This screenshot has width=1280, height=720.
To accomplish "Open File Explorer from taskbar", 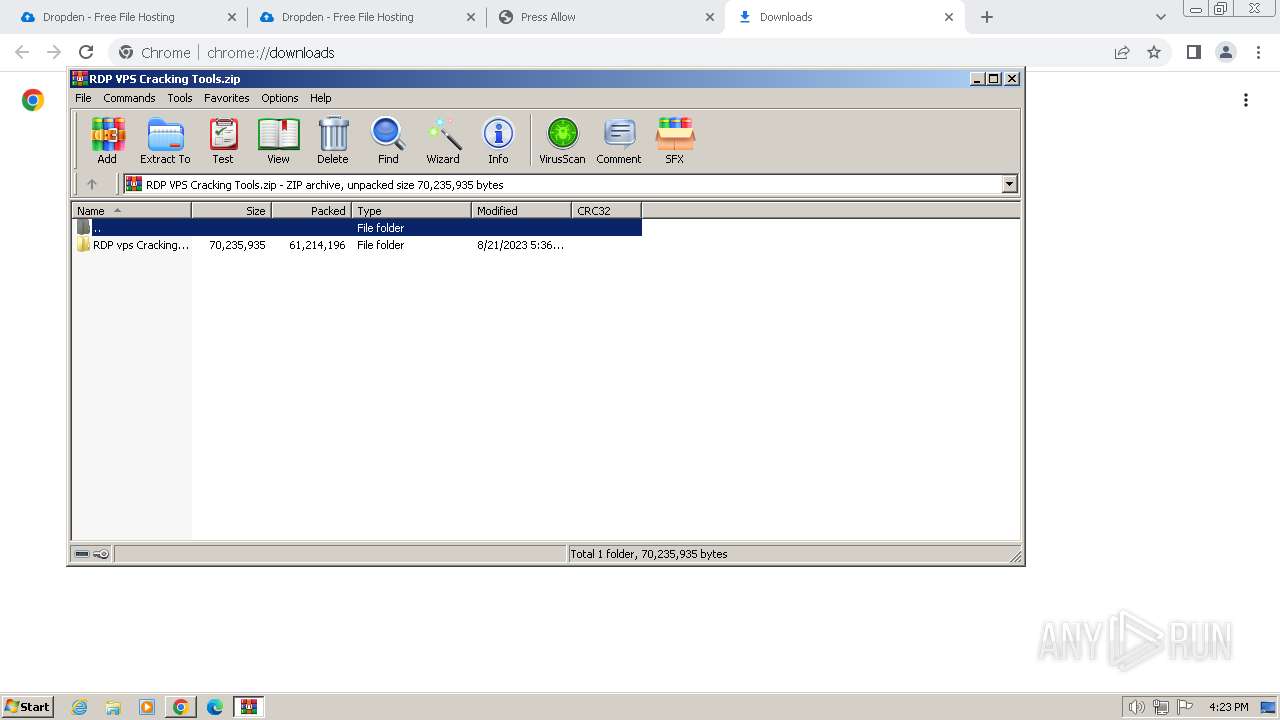I will click(113, 707).
